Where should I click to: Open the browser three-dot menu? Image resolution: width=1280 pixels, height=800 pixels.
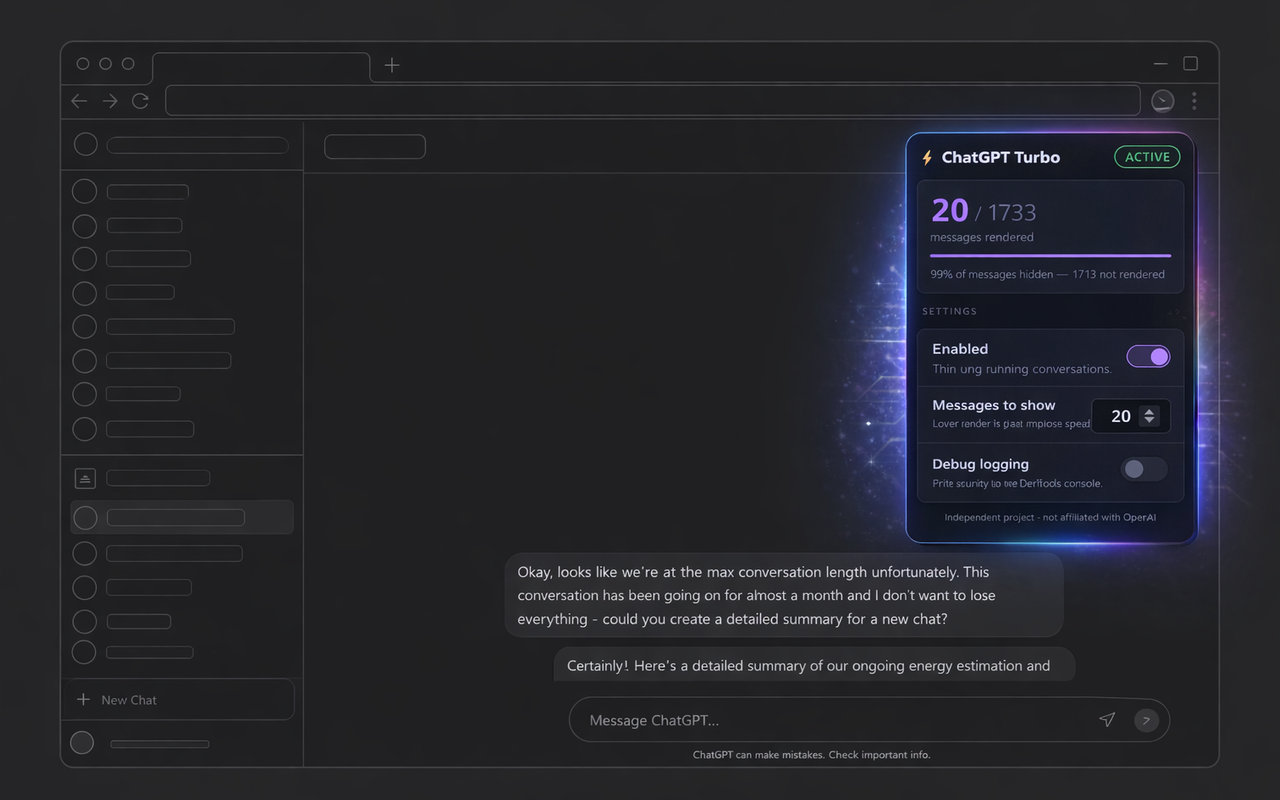tap(1194, 101)
